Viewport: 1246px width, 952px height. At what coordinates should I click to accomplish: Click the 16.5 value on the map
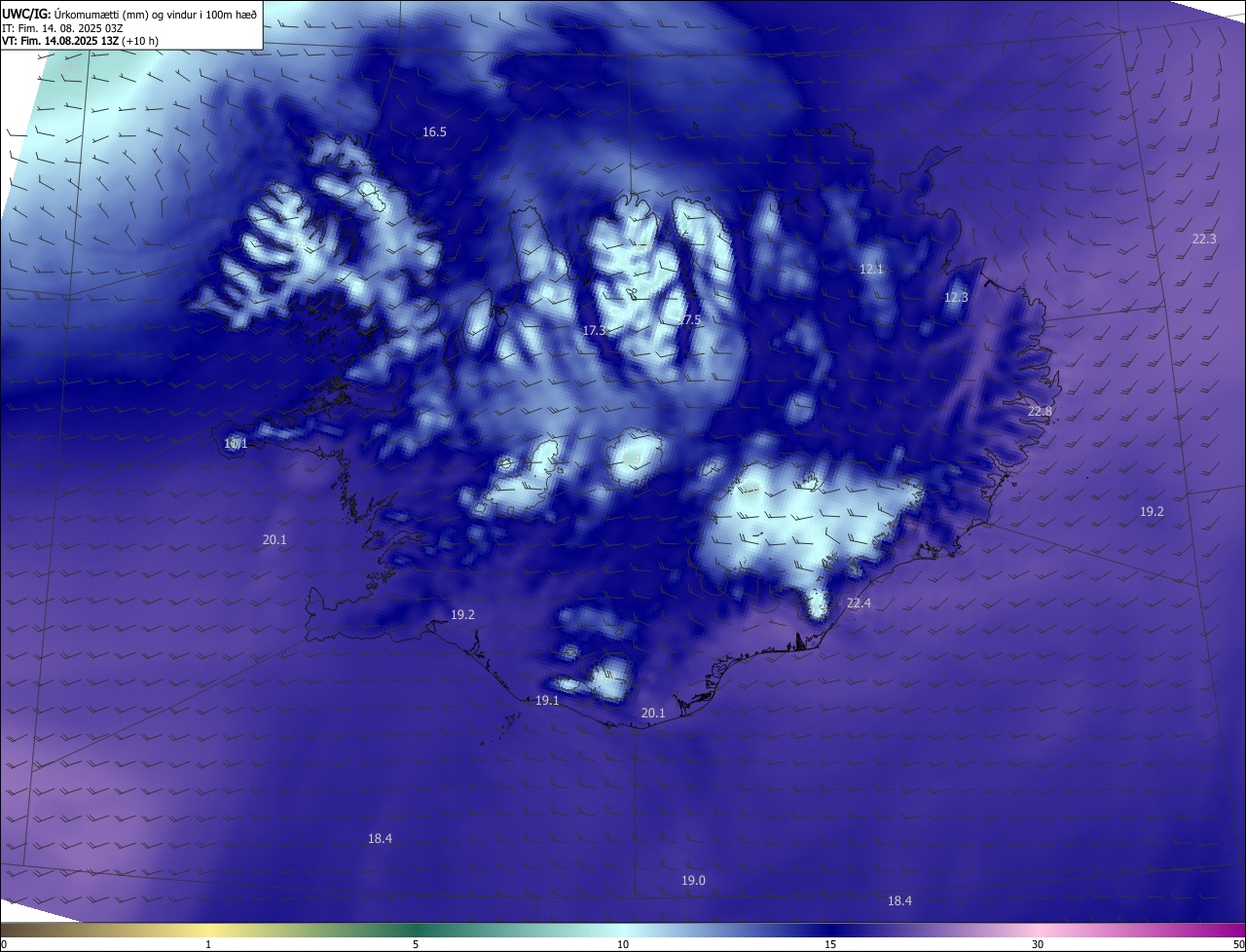click(x=434, y=132)
